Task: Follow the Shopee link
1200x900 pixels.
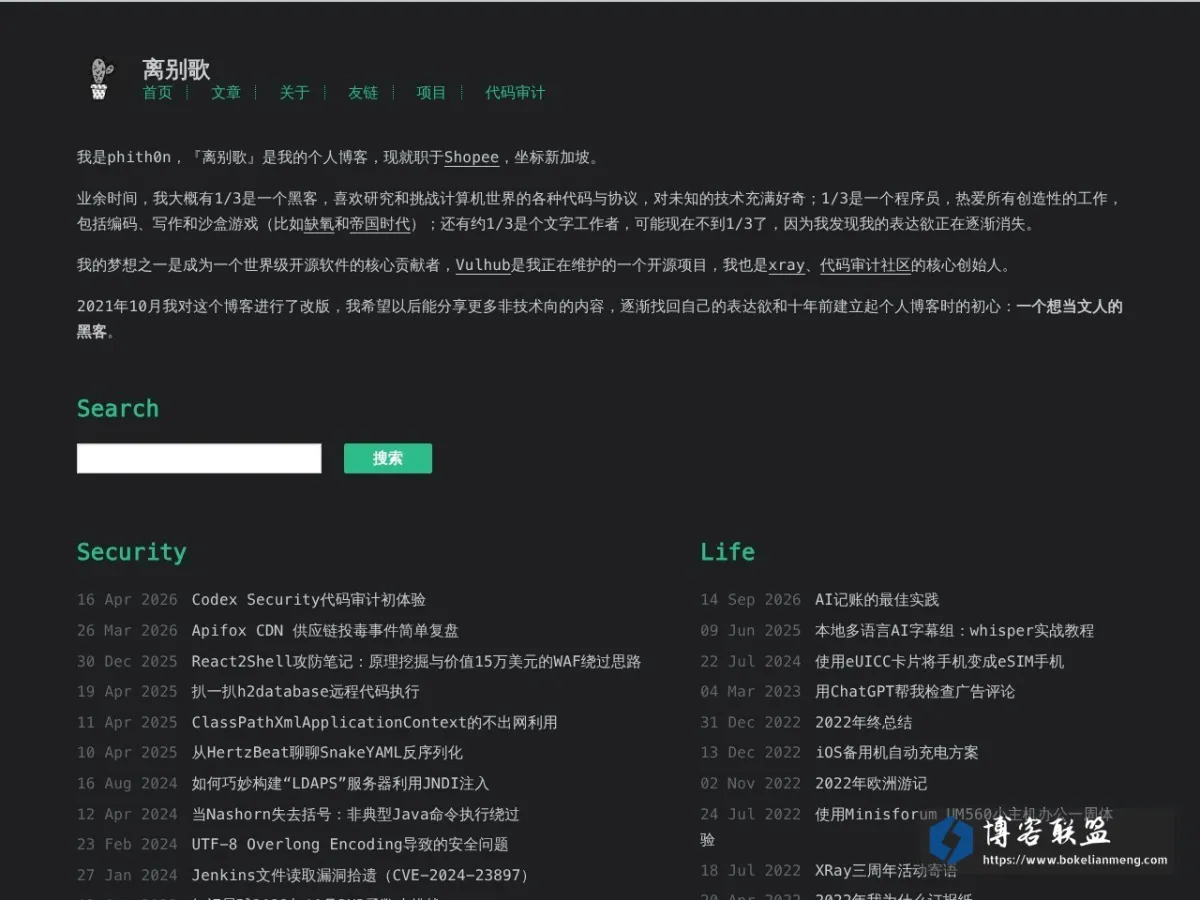Action: click(x=471, y=157)
